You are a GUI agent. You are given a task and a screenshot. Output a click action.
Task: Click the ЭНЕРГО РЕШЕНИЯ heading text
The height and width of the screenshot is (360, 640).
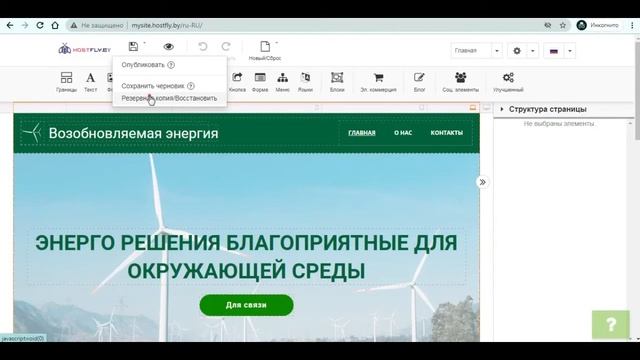246,256
